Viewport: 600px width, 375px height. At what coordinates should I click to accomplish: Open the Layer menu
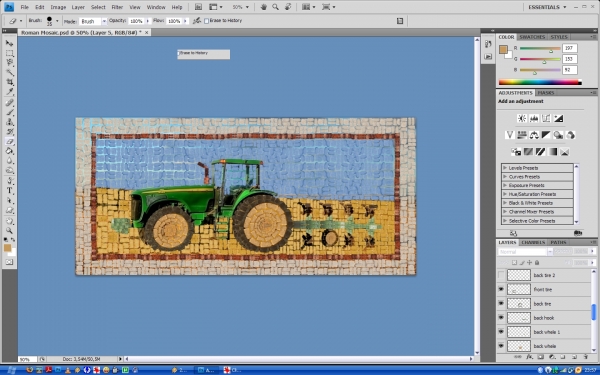point(78,7)
